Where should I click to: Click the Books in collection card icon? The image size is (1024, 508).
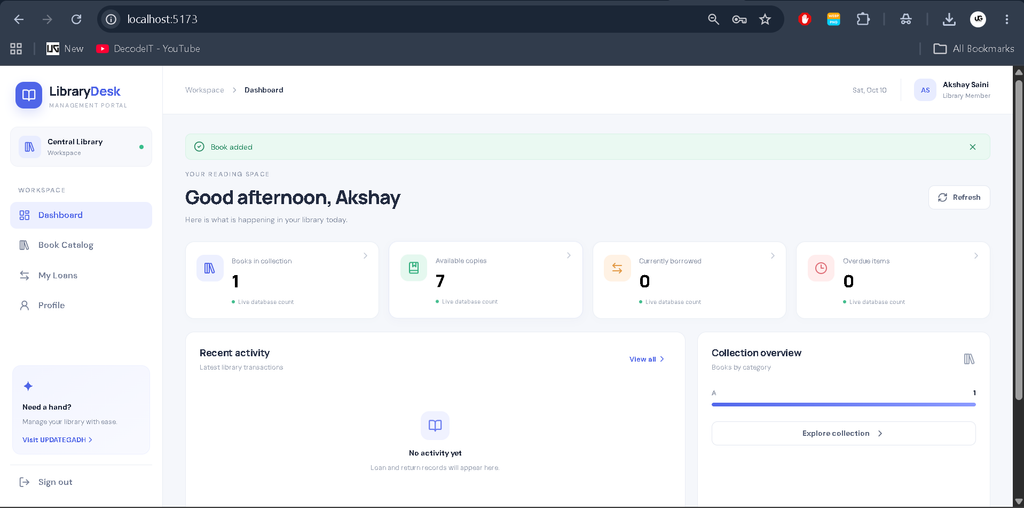coord(210,268)
